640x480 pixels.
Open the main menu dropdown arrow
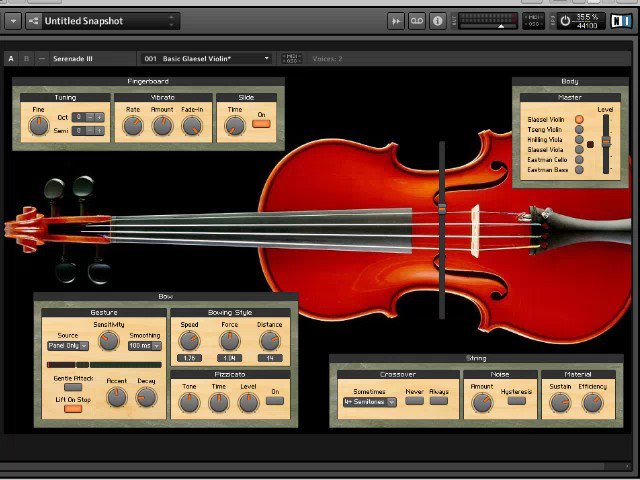pos(13,21)
